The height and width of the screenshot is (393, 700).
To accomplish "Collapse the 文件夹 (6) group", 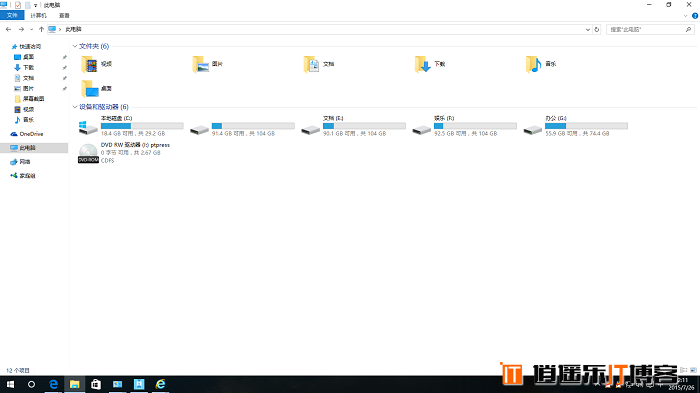I will click(75, 46).
